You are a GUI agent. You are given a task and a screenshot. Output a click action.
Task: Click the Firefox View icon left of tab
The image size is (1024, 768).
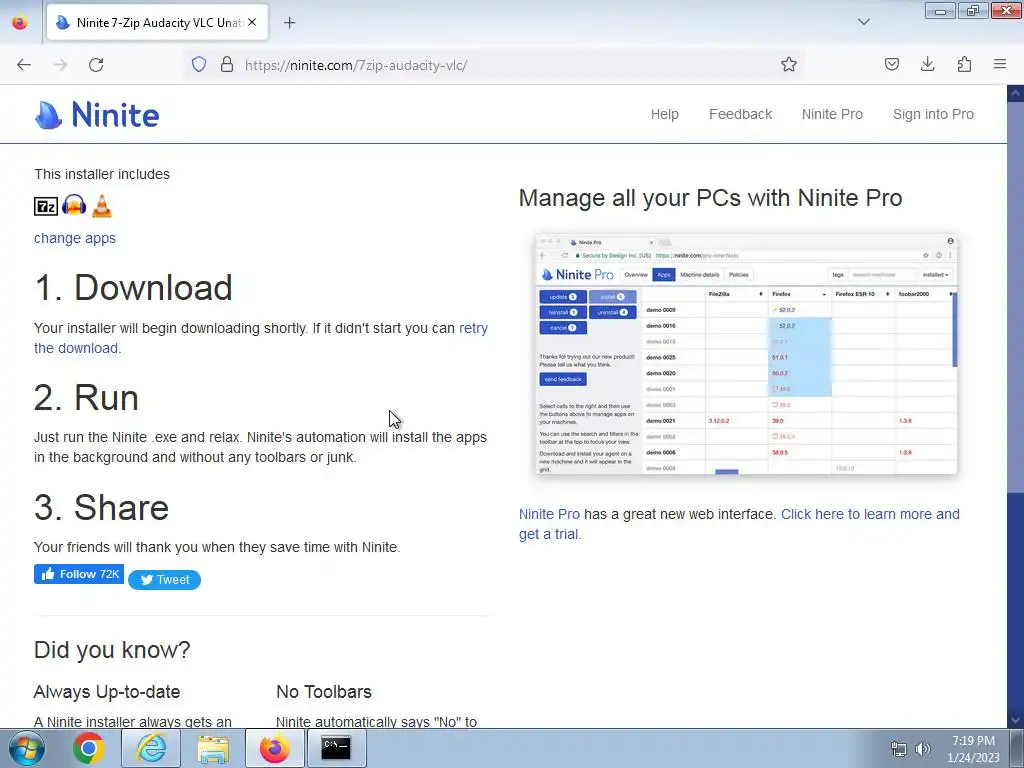coord(20,22)
